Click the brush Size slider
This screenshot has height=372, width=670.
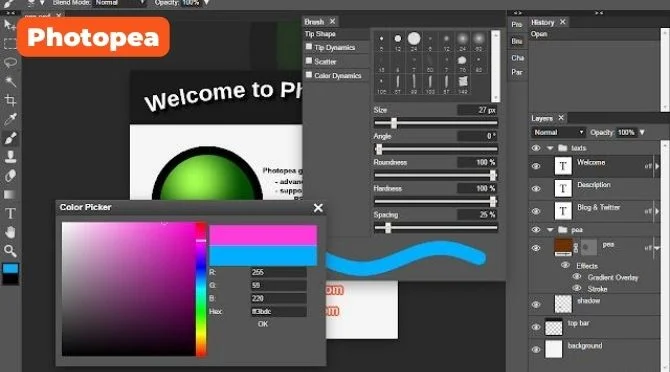[x=435, y=123]
